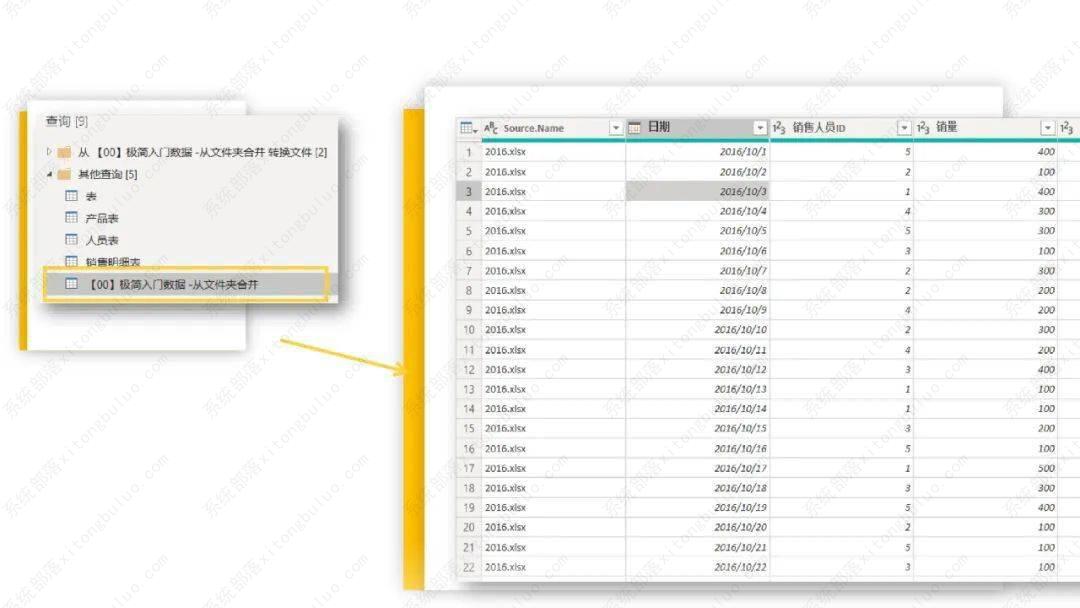Image resolution: width=1080 pixels, height=608 pixels.
Task: Click date cell 2016/10/15
Action: tap(697, 428)
